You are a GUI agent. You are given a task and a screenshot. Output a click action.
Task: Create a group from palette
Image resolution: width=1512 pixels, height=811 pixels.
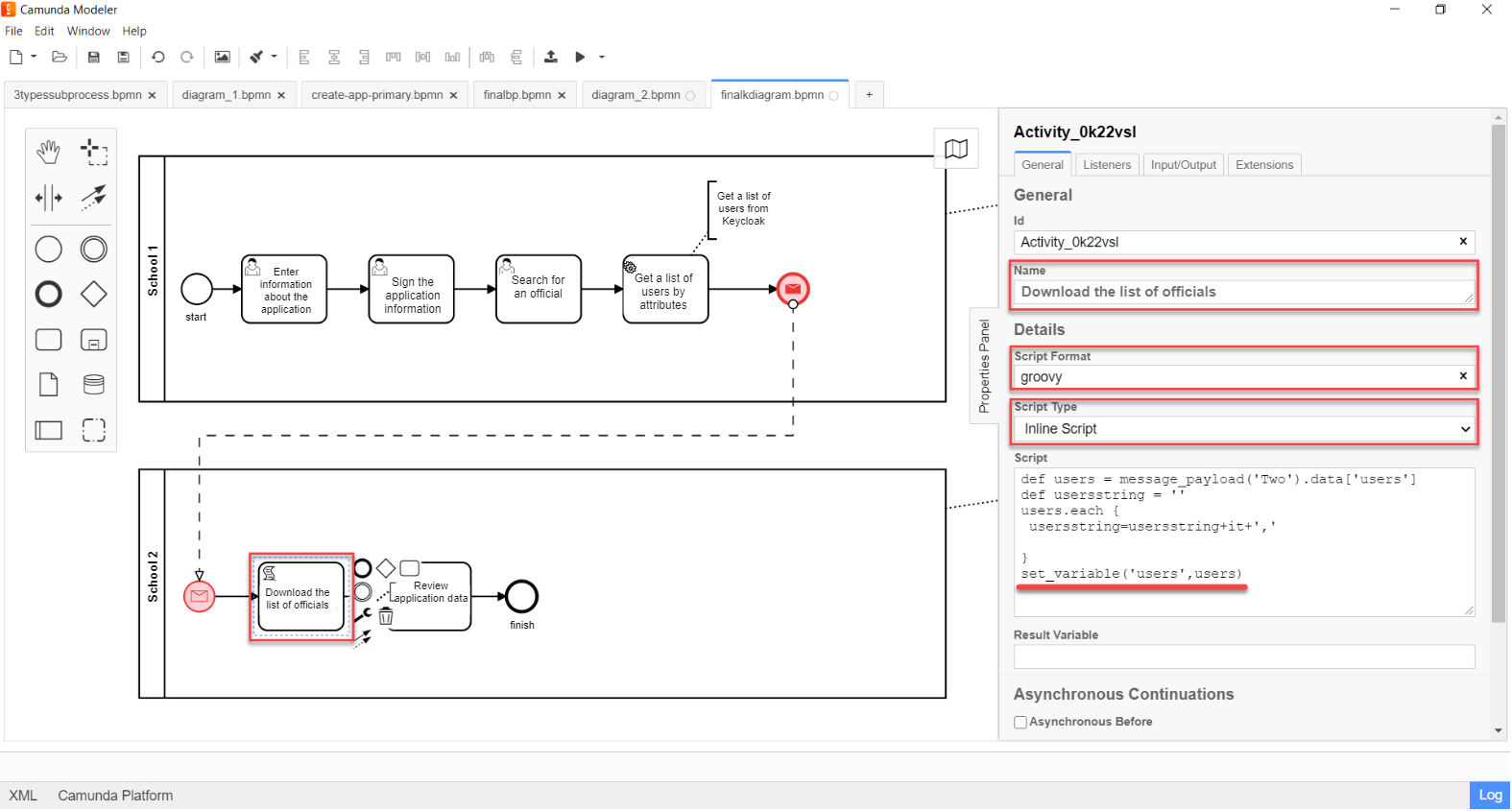(93, 430)
